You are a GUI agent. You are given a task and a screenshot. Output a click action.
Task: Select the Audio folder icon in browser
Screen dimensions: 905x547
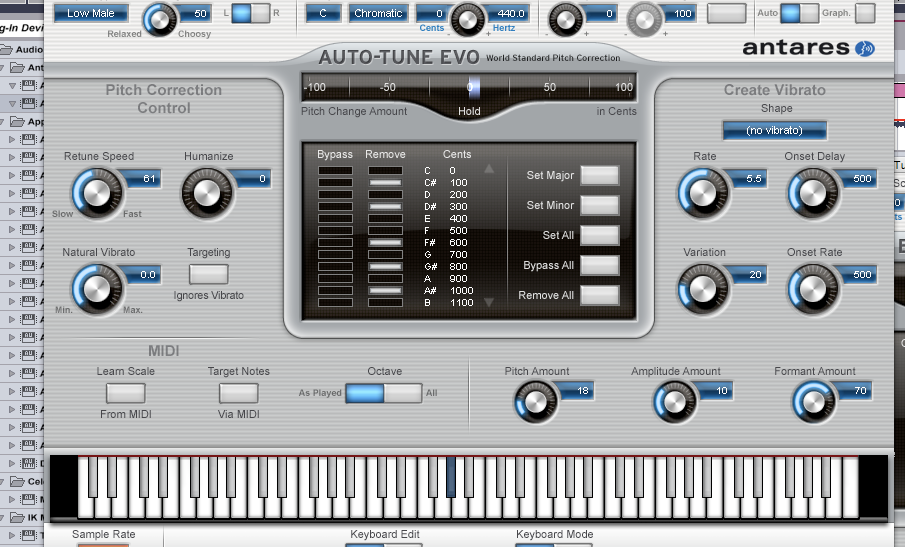[6, 50]
